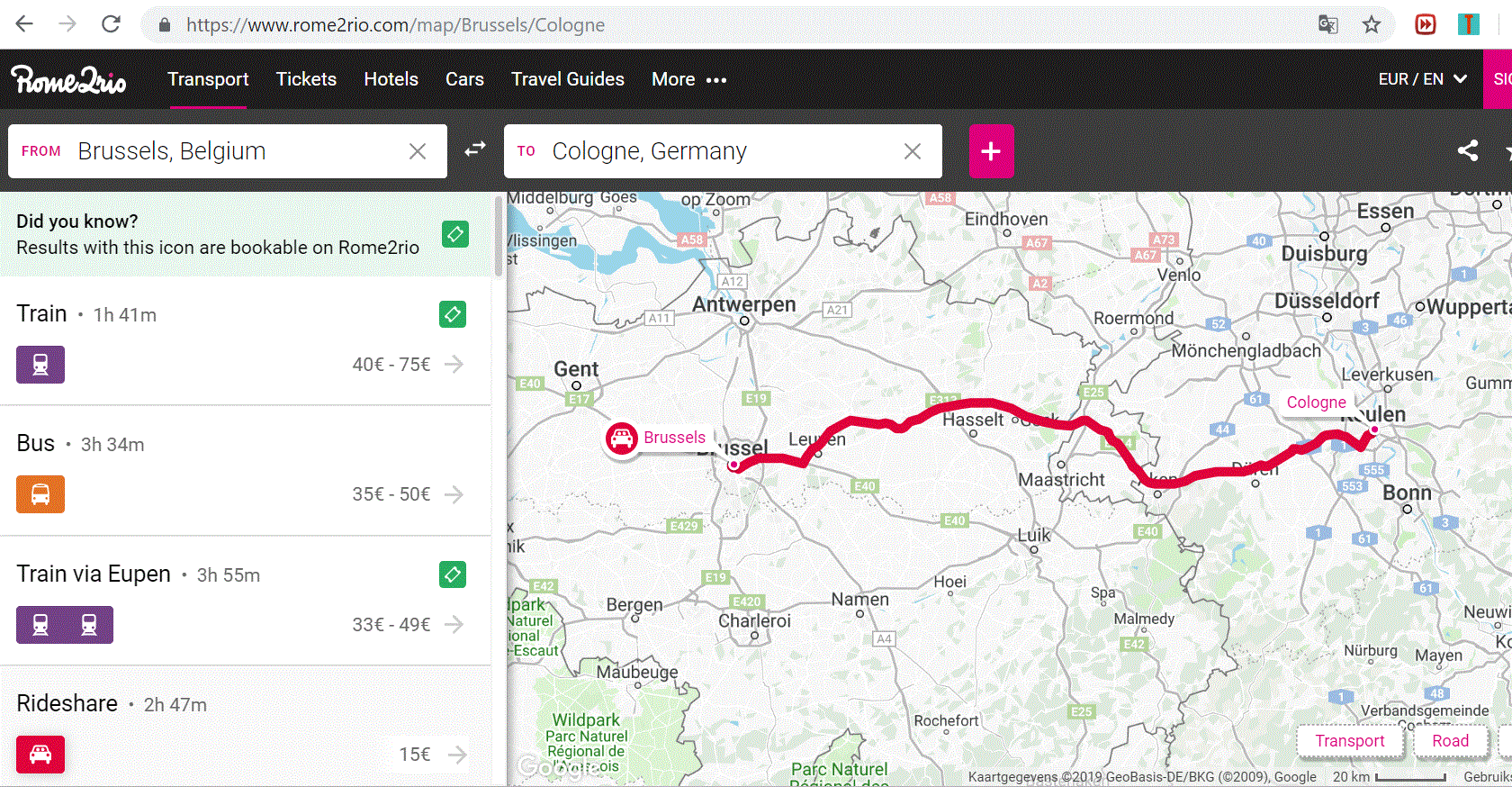The width and height of the screenshot is (1512, 787).
Task: Switch map to Transport view
Action: tap(1349, 741)
